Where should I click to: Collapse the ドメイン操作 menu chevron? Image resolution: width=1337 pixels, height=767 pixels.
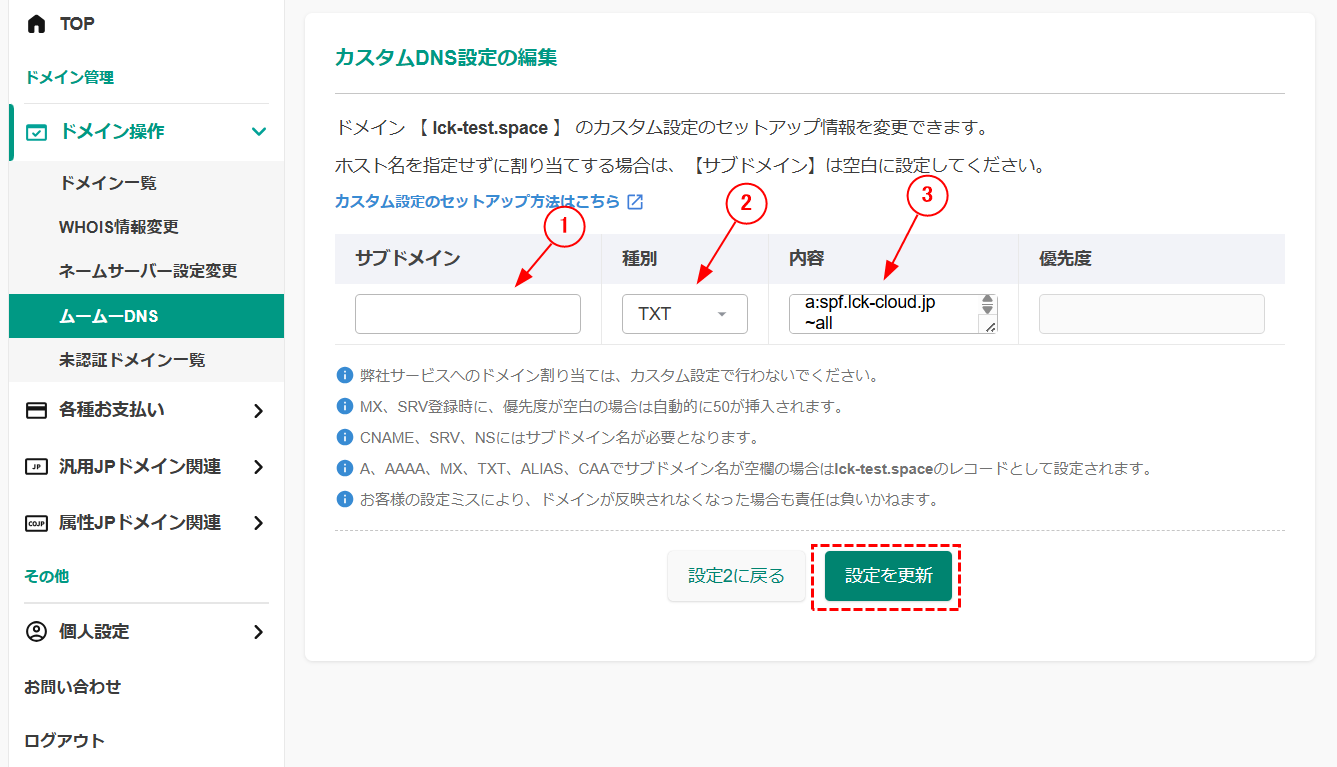click(259, 132)
